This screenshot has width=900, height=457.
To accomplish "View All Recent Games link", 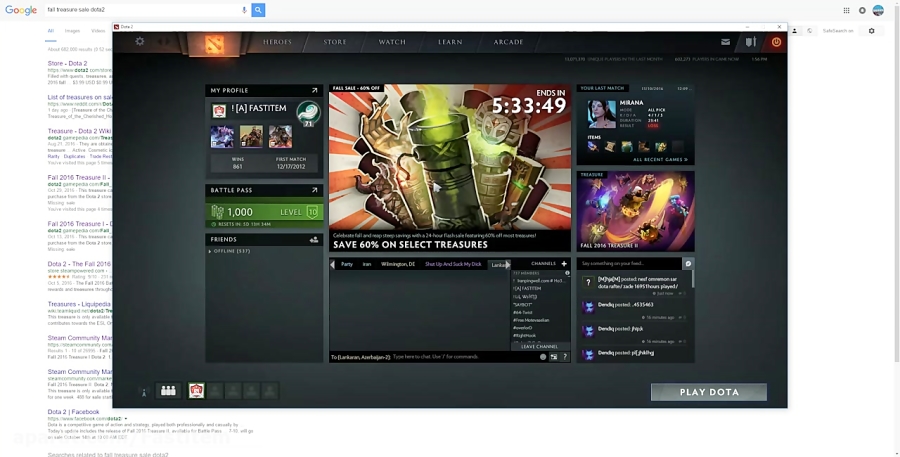I will point(660,159).
